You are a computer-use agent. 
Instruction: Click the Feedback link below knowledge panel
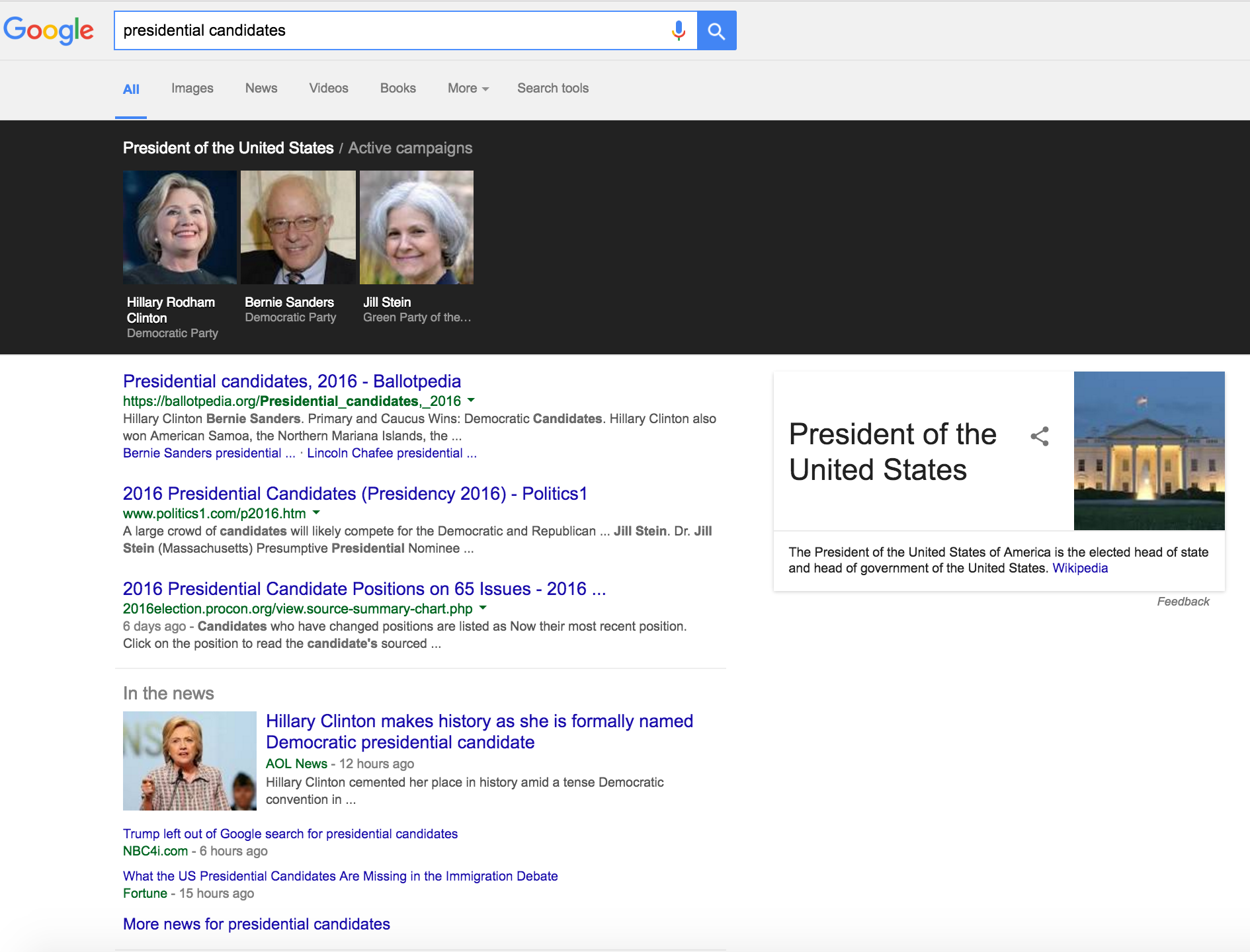click(x=1183, y=602)
